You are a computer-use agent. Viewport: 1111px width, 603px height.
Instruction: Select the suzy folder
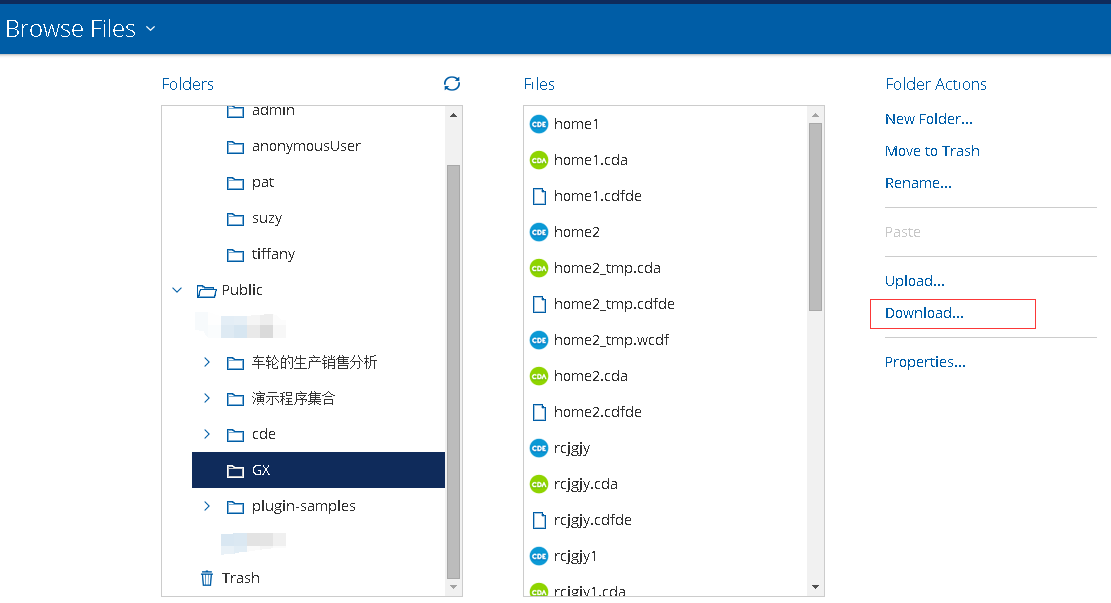(267, 218)
